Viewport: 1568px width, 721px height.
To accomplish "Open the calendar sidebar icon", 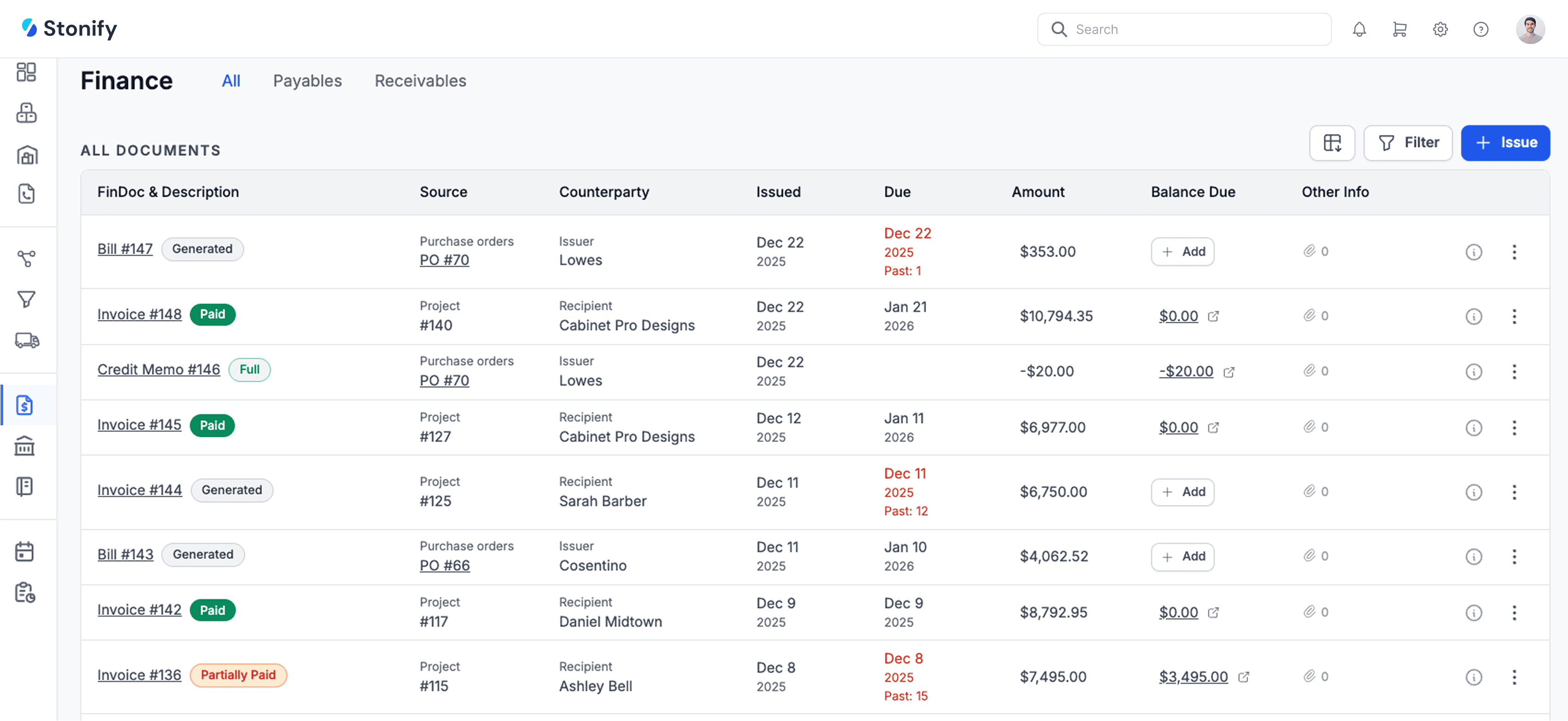I will point(25,552).
